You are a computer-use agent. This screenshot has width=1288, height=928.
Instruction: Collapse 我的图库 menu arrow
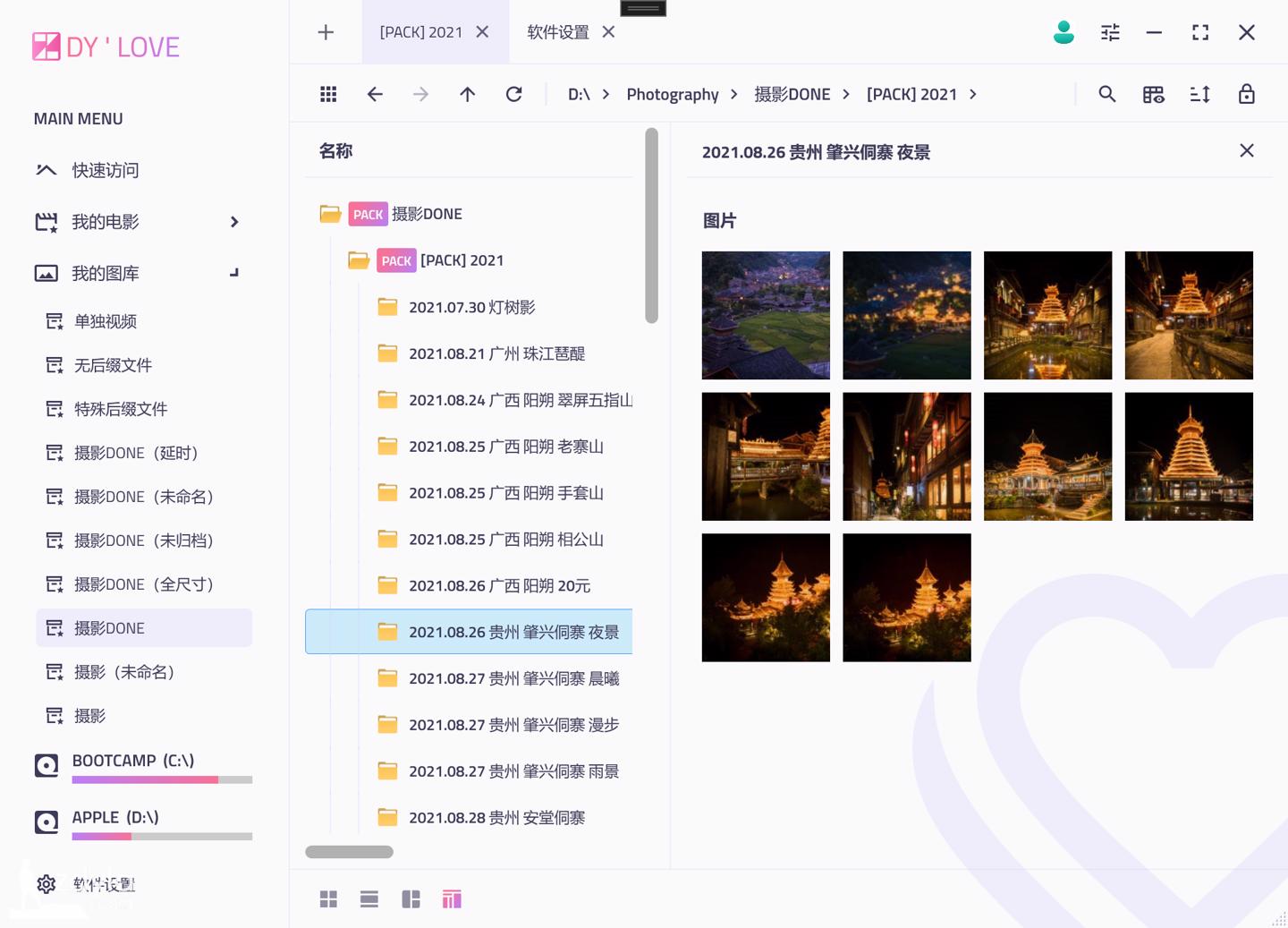tap(234, 273)
